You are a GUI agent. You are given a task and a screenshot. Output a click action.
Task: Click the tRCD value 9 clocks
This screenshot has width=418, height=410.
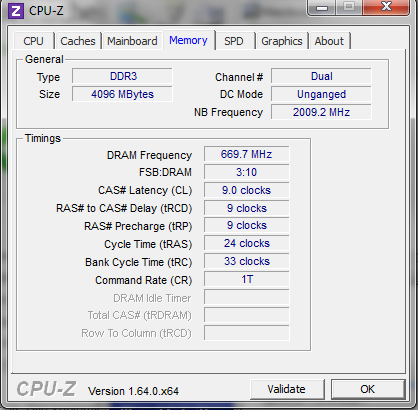[247, 208]
